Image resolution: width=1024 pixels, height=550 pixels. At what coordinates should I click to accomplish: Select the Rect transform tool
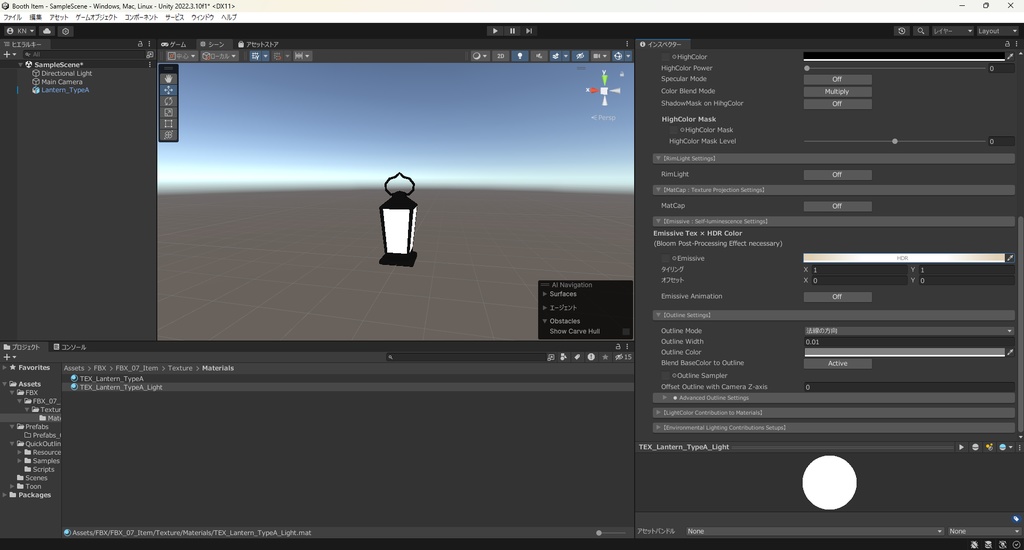pos(168,123)
